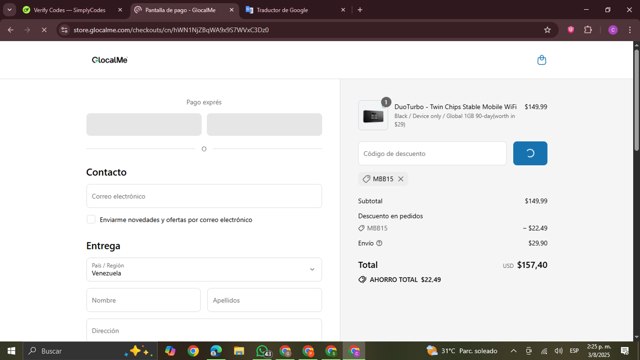640x360 pixels.
Task: Click the GlocalMe logo
Action: coord(109,60)
